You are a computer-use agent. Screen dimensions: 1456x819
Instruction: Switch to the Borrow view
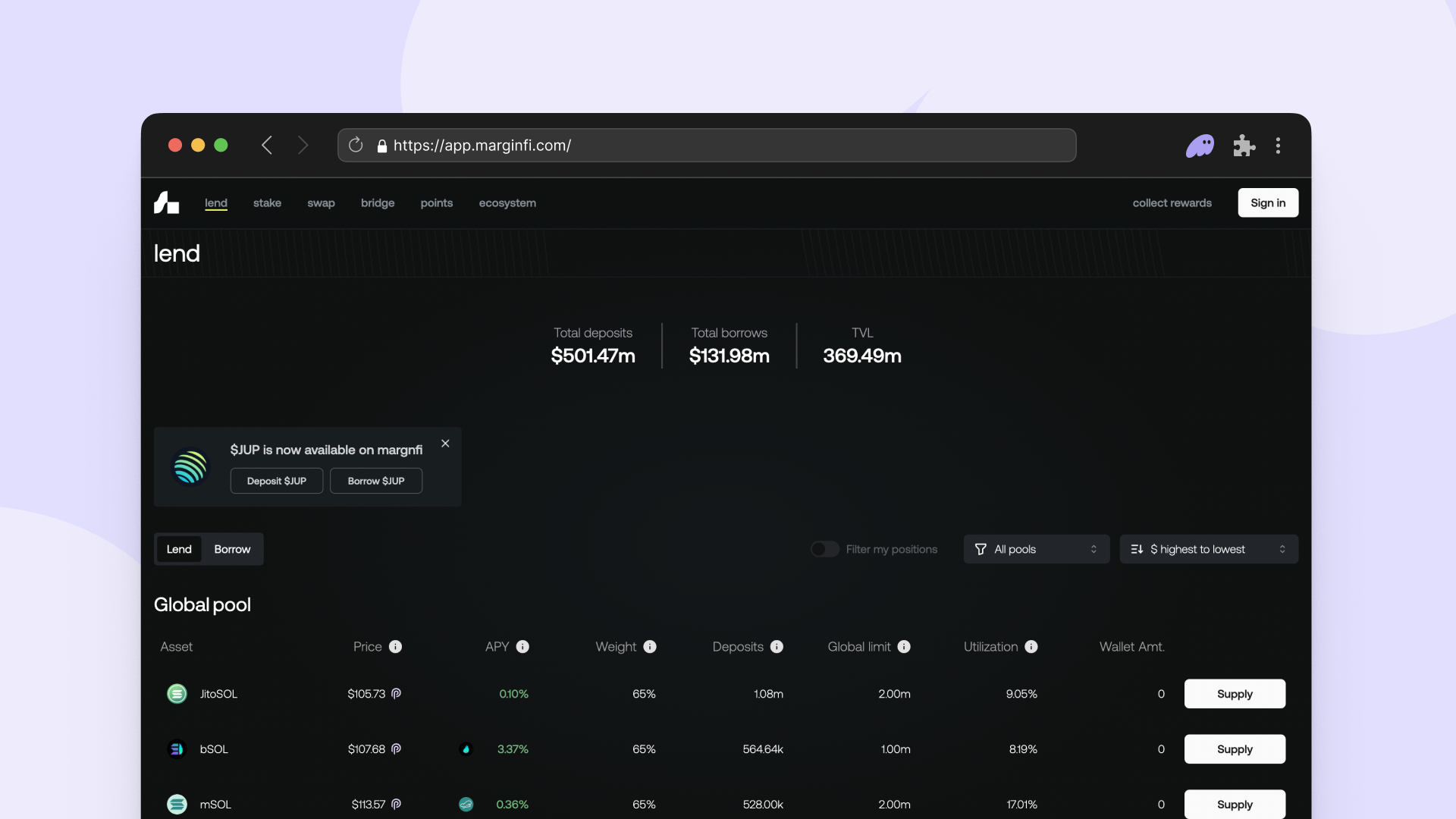(x=232, y=549)
